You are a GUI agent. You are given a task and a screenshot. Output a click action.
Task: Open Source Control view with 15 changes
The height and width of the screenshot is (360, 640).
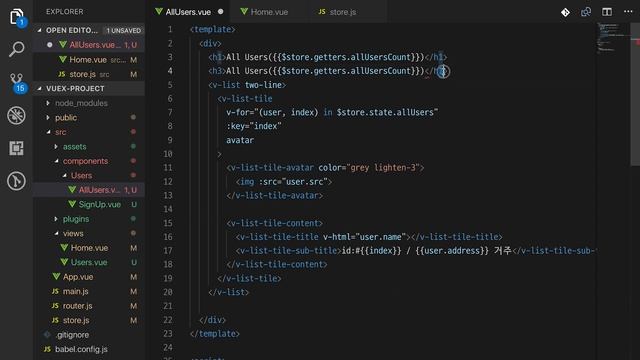[16, 82]
